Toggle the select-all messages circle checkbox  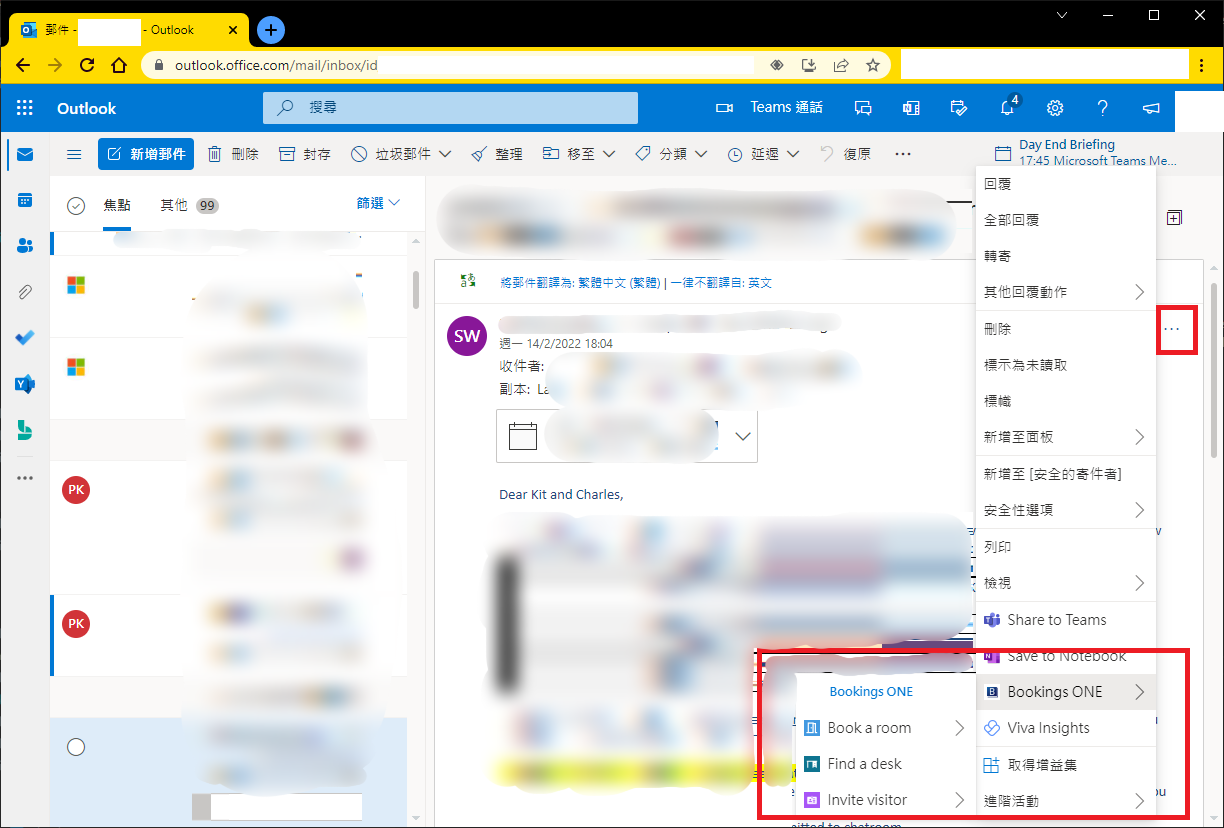pyautogui.click(x=75, y=205)
